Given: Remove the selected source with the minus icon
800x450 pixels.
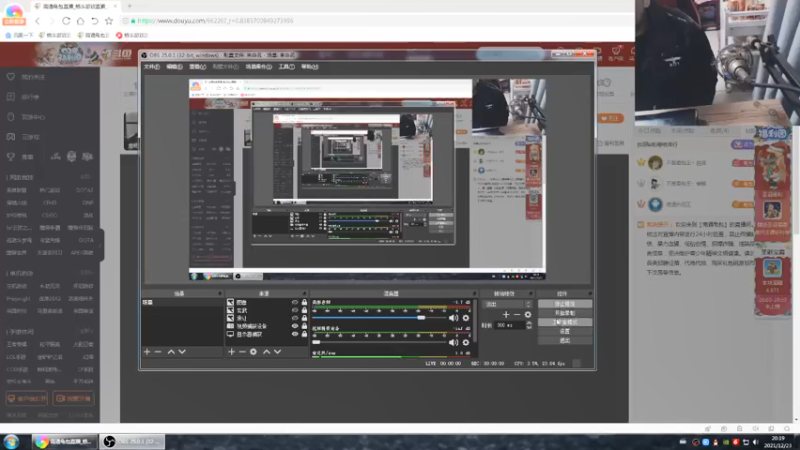Looking at the screenshot, I should (242, 352).
